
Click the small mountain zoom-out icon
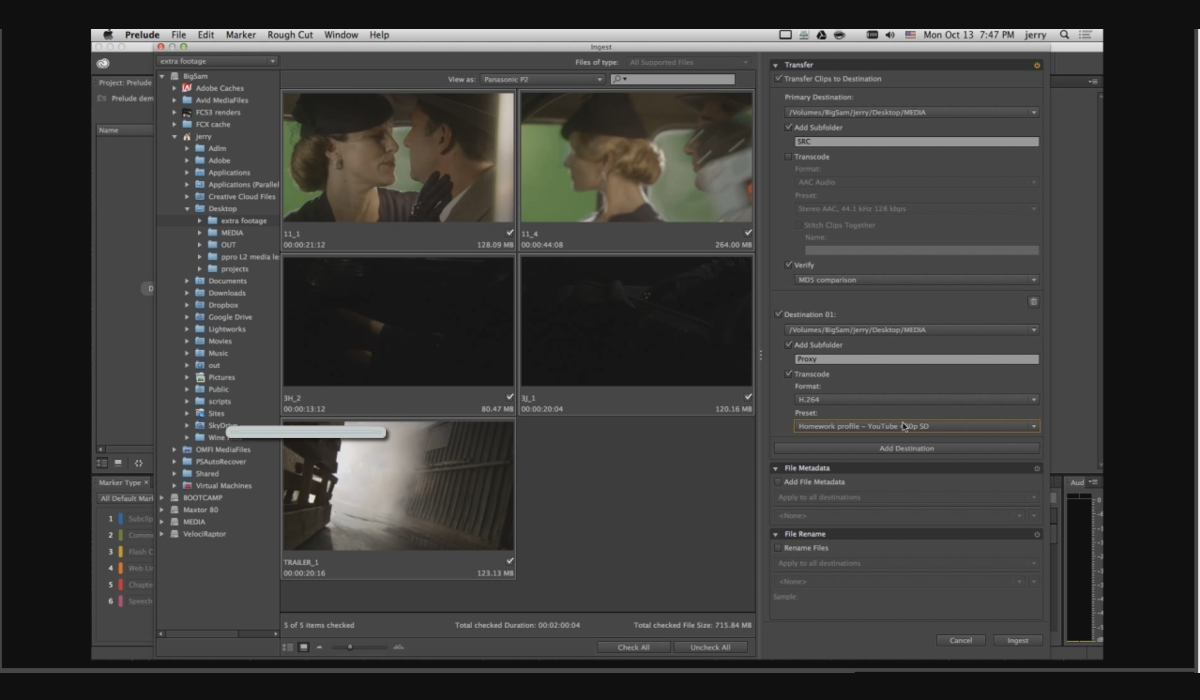click(320, 647)
